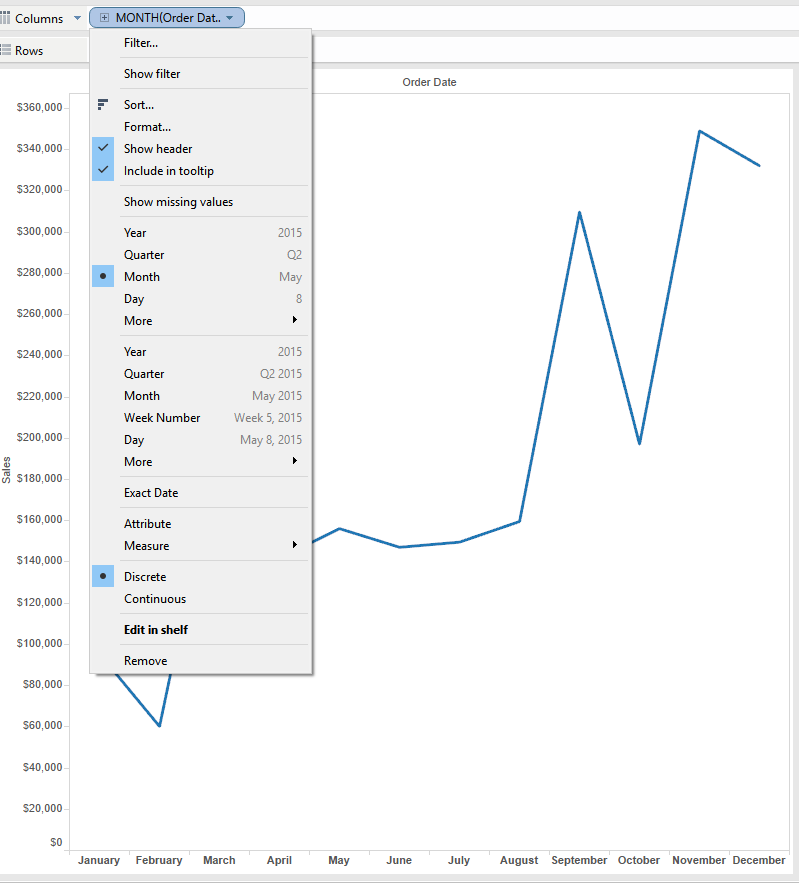Image resolution: width=799 pixels, height=883 pixels.
Task: Click Edit in shelf
Action: tap(200, 630)
